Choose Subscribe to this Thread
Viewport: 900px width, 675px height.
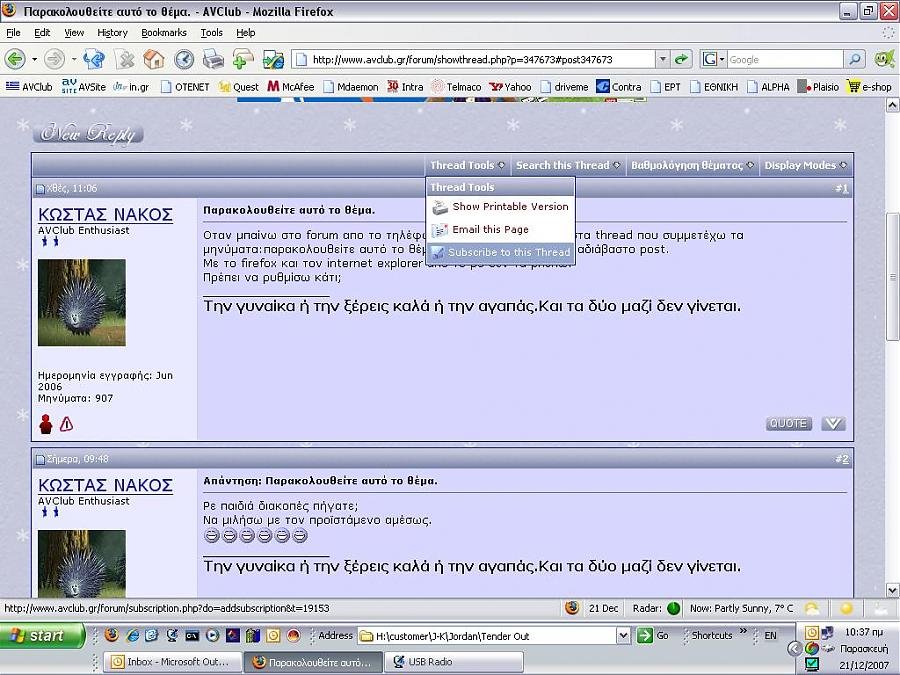(x=501, y=253)
